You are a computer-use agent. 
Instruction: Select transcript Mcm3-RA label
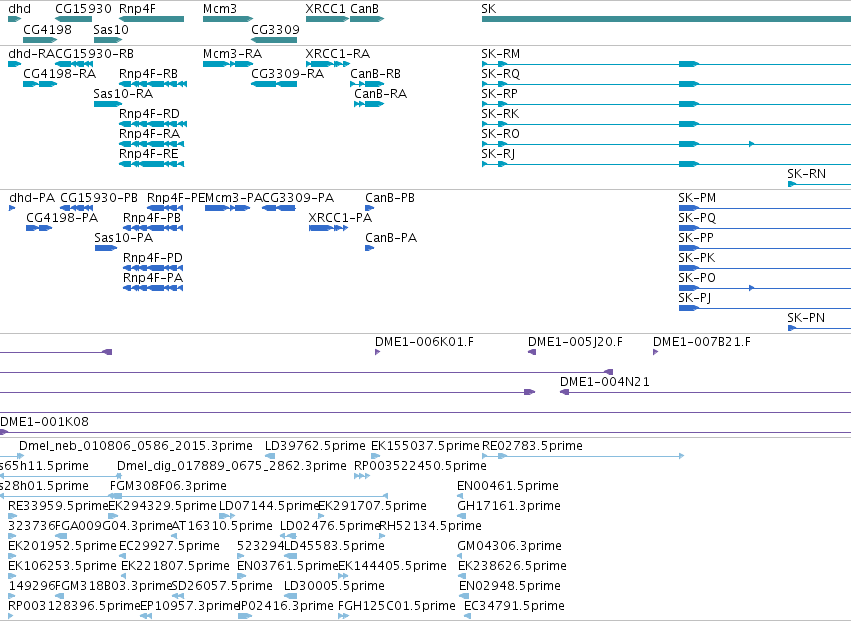232,54
